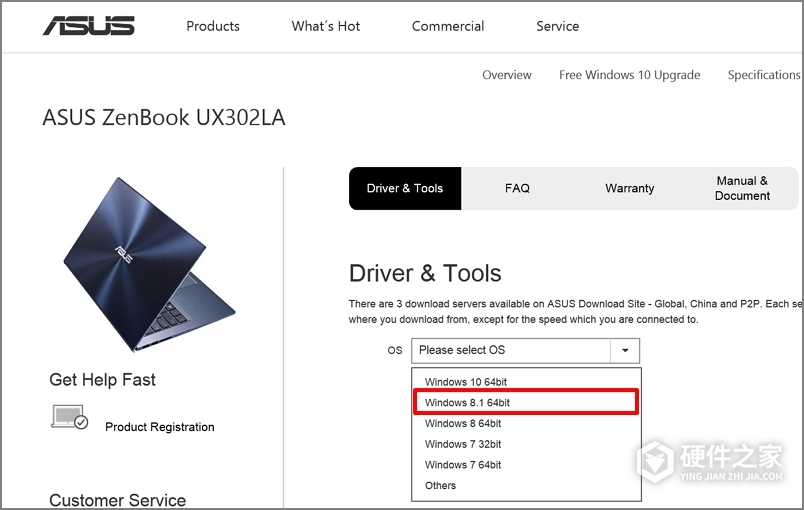
Task: Click the Product Registration laptop icon
Action: (x=70, y=418)
